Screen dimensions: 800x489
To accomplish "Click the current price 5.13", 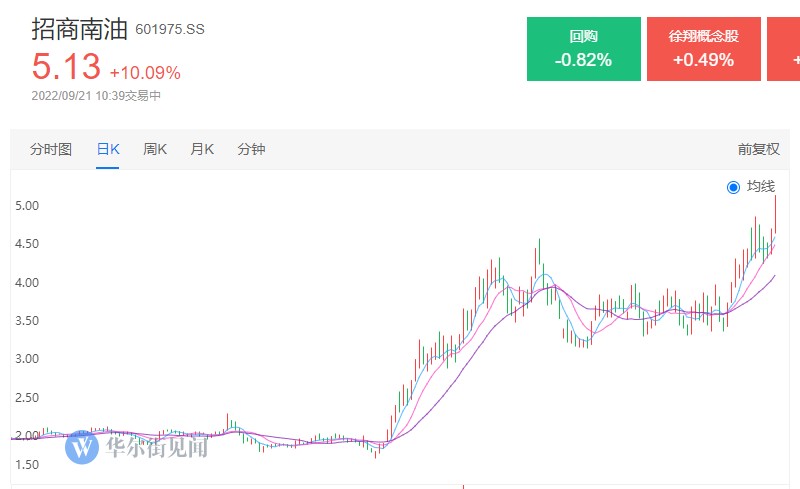I will (x=66, y=67).
